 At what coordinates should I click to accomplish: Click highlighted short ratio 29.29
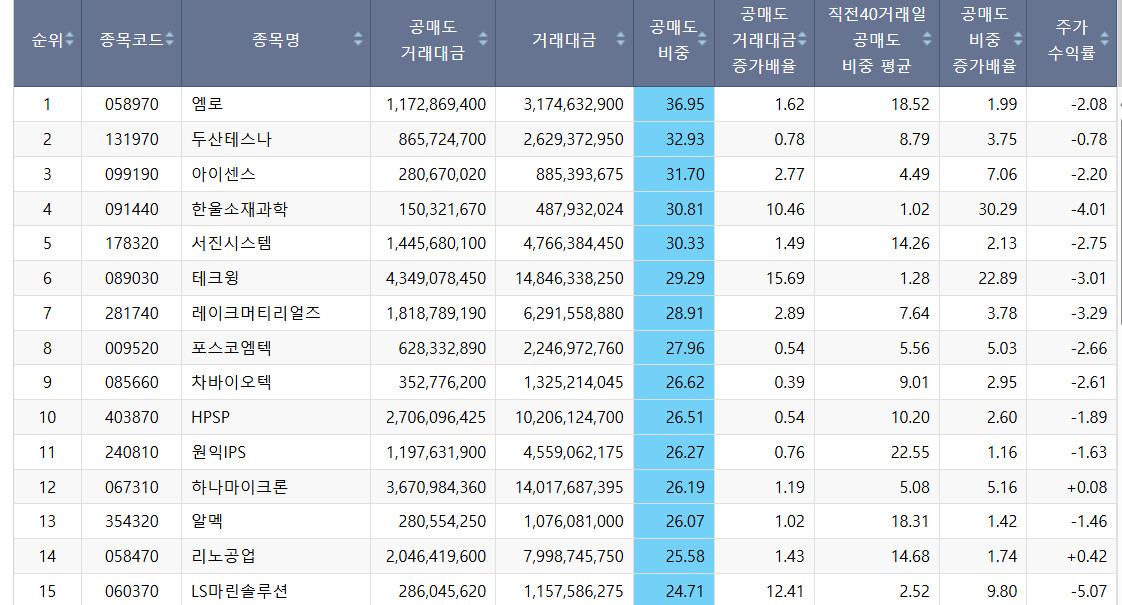(685, 279)
